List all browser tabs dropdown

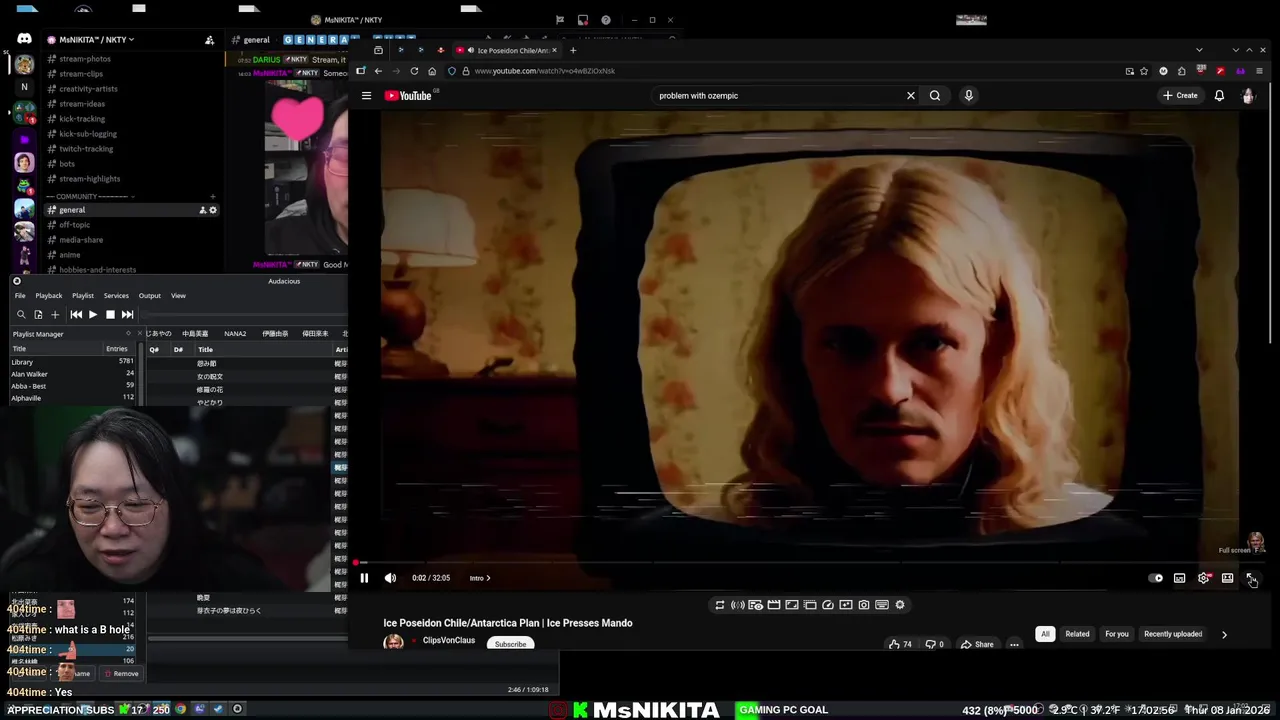pyautogui.click(x=1199, y=50)
